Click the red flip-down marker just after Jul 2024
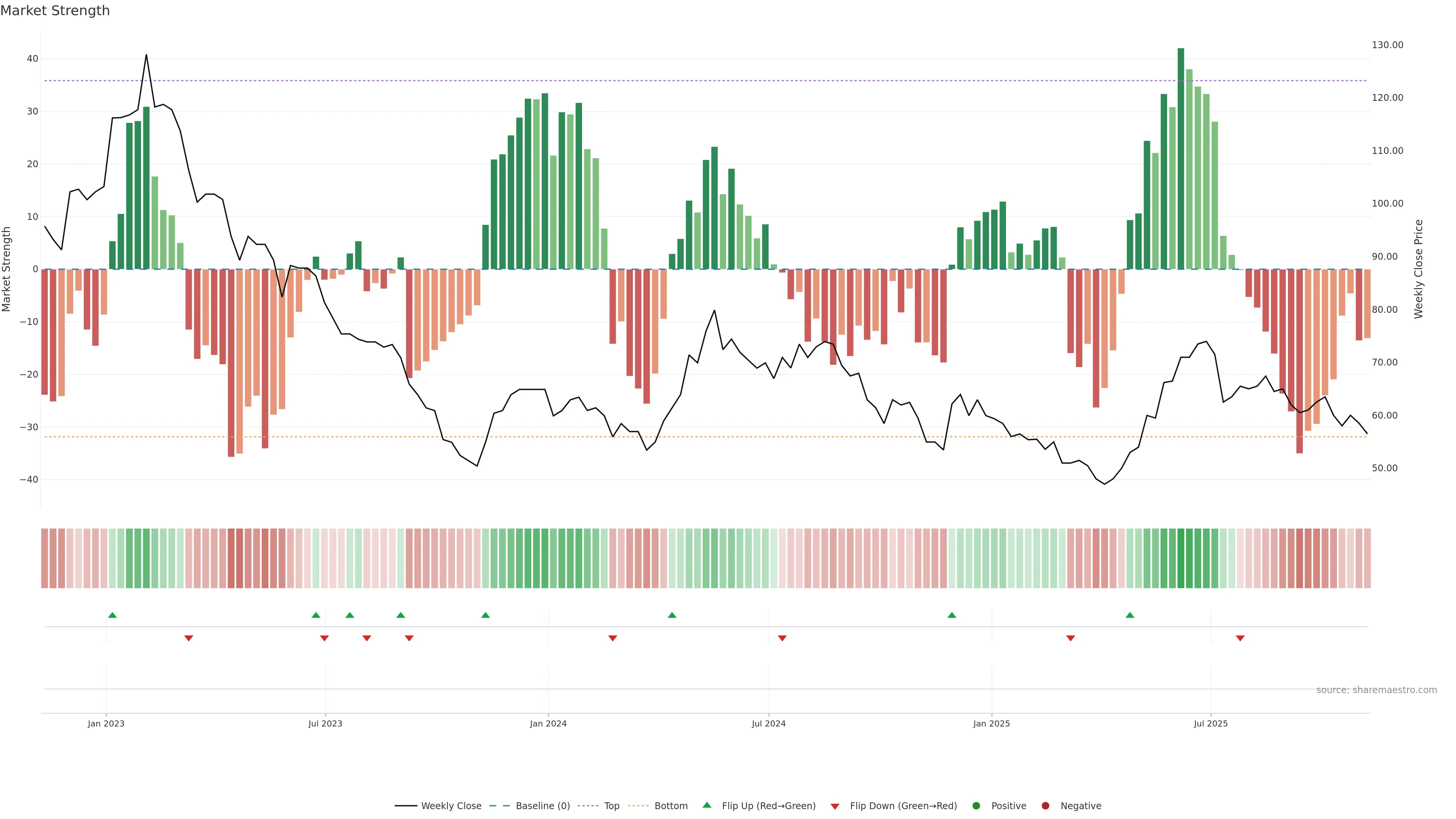Image resolution: width=1456 pixels, height=819 pixels. click(x=782, y=638)
